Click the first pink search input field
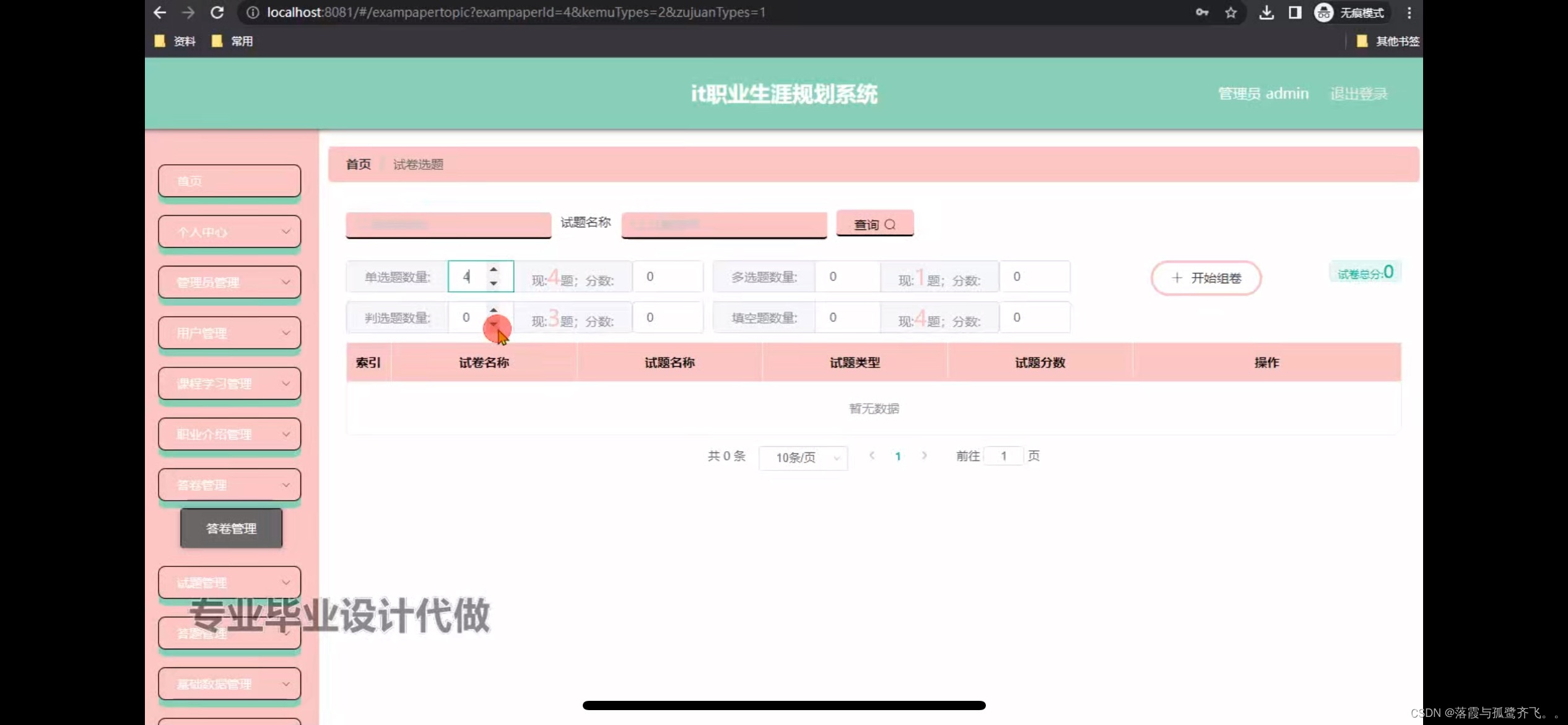Image resolution: width=1568 pixels, height=725 pixels. [x=448, y=224]
